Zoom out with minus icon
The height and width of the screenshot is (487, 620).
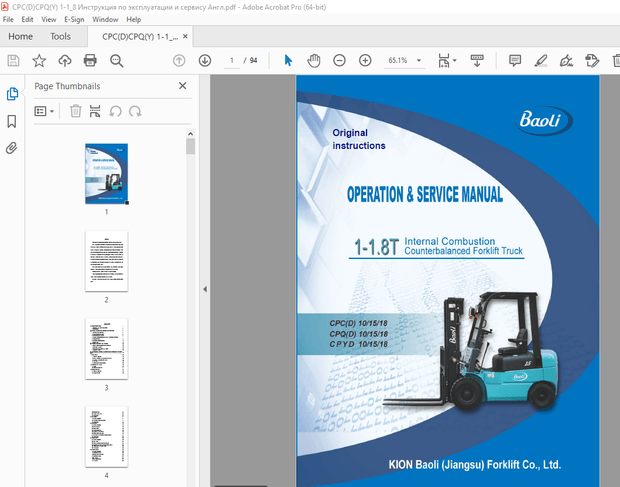coord(339,60)
